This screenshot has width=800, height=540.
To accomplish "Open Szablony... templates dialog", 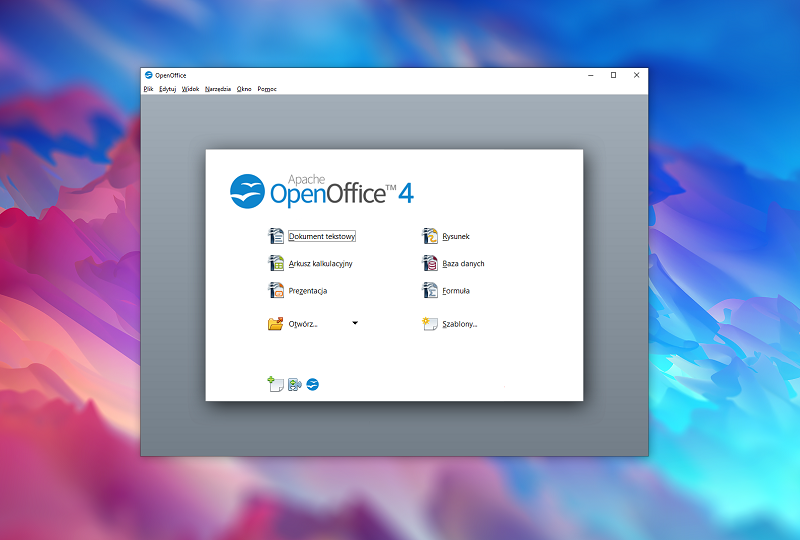I will (x=460, y=324).
